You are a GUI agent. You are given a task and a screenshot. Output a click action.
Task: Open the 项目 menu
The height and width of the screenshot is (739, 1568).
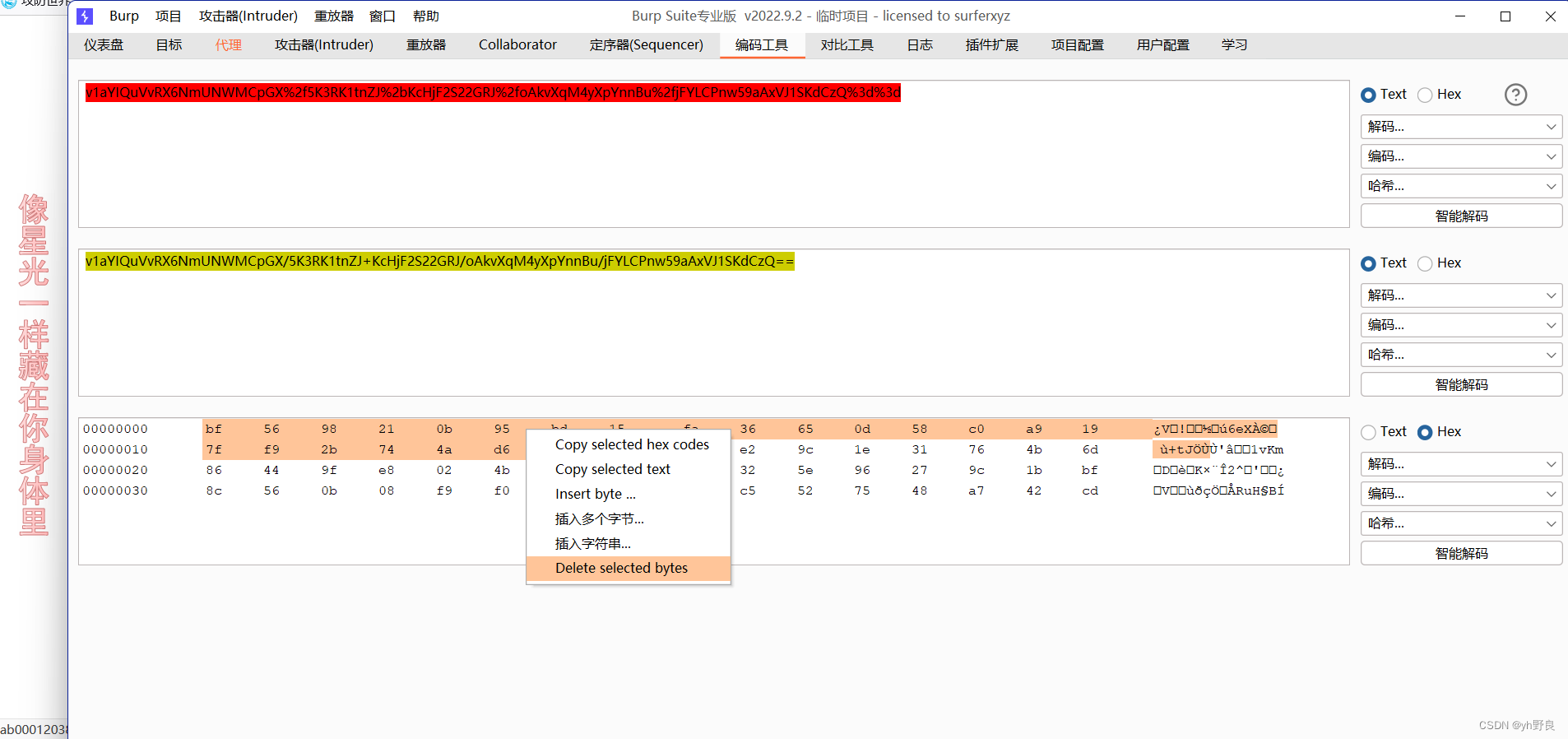[169, 16]
